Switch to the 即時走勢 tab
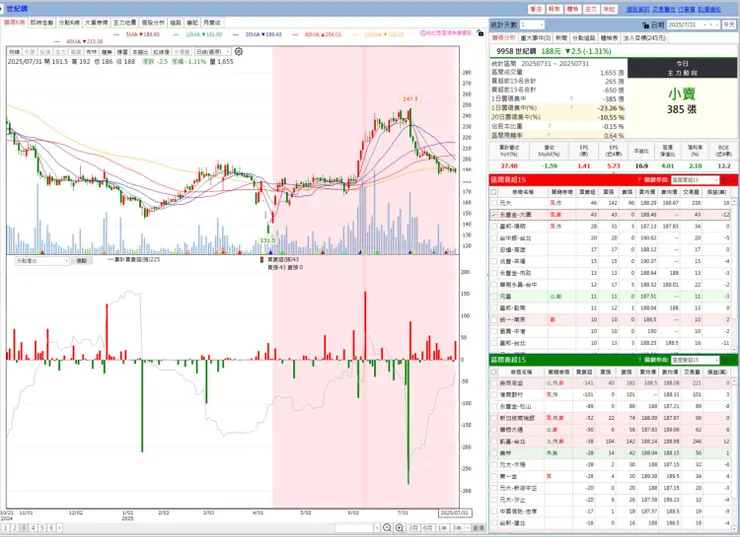The width and height of the screenshot is (740, 537). 42,23
